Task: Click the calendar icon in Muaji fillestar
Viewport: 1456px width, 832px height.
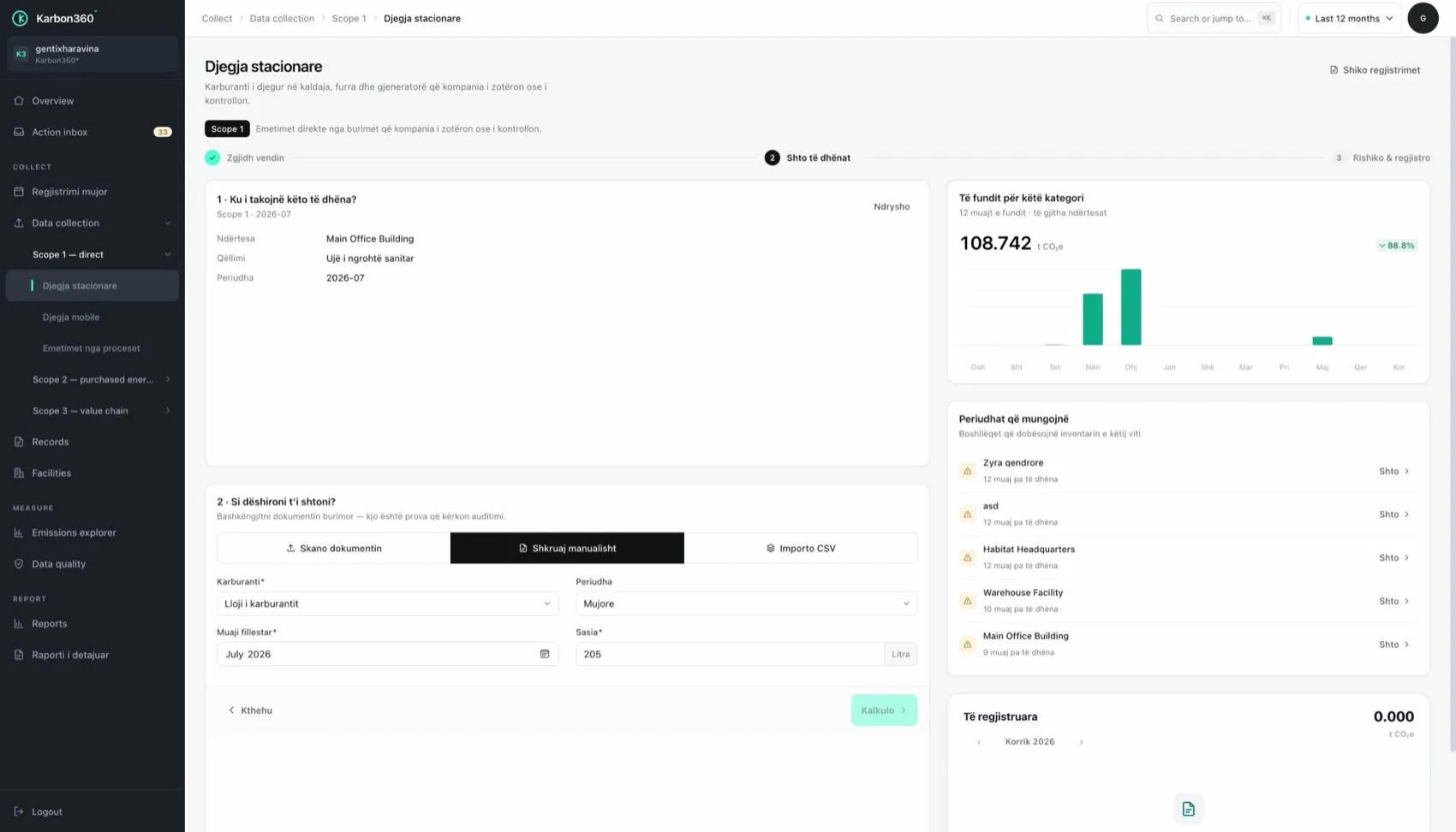Action: (x=545, y=654)
